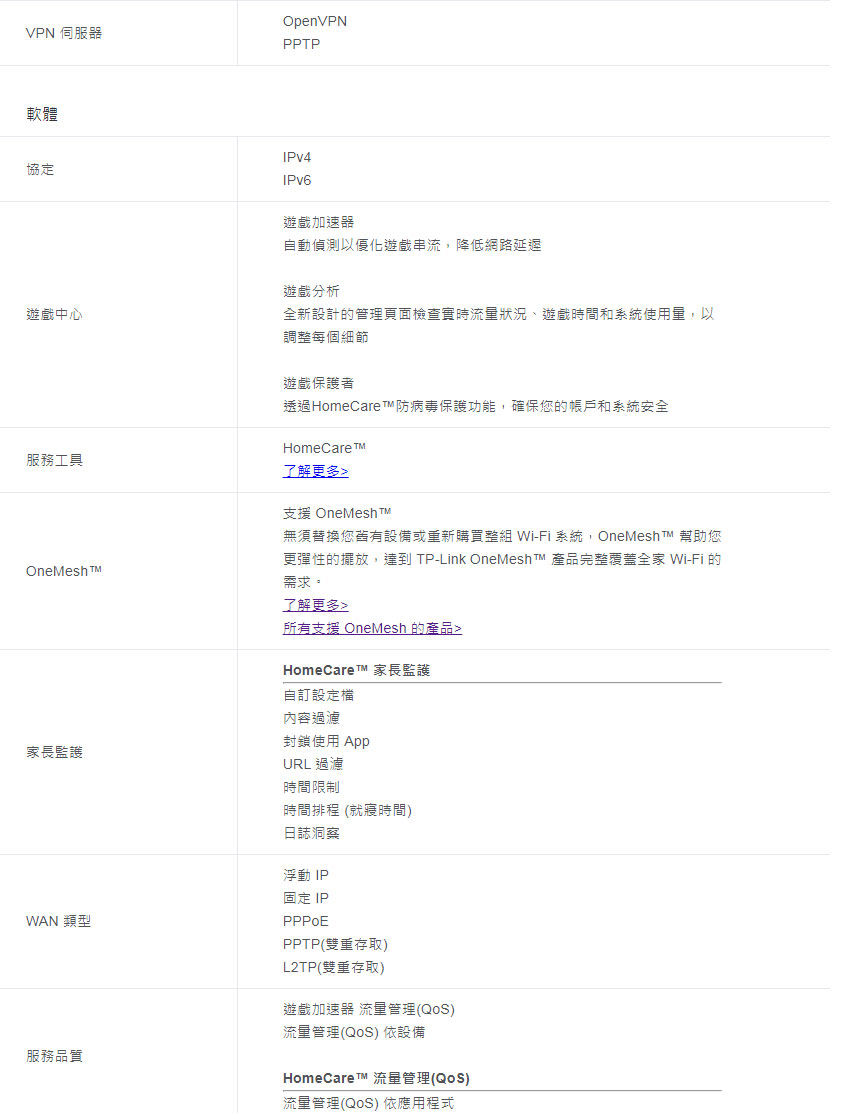Select the 'URL 過濾' item
The height and width of the screenshot is (1113, 860).
pyautogui.click(x=313, y=764)
